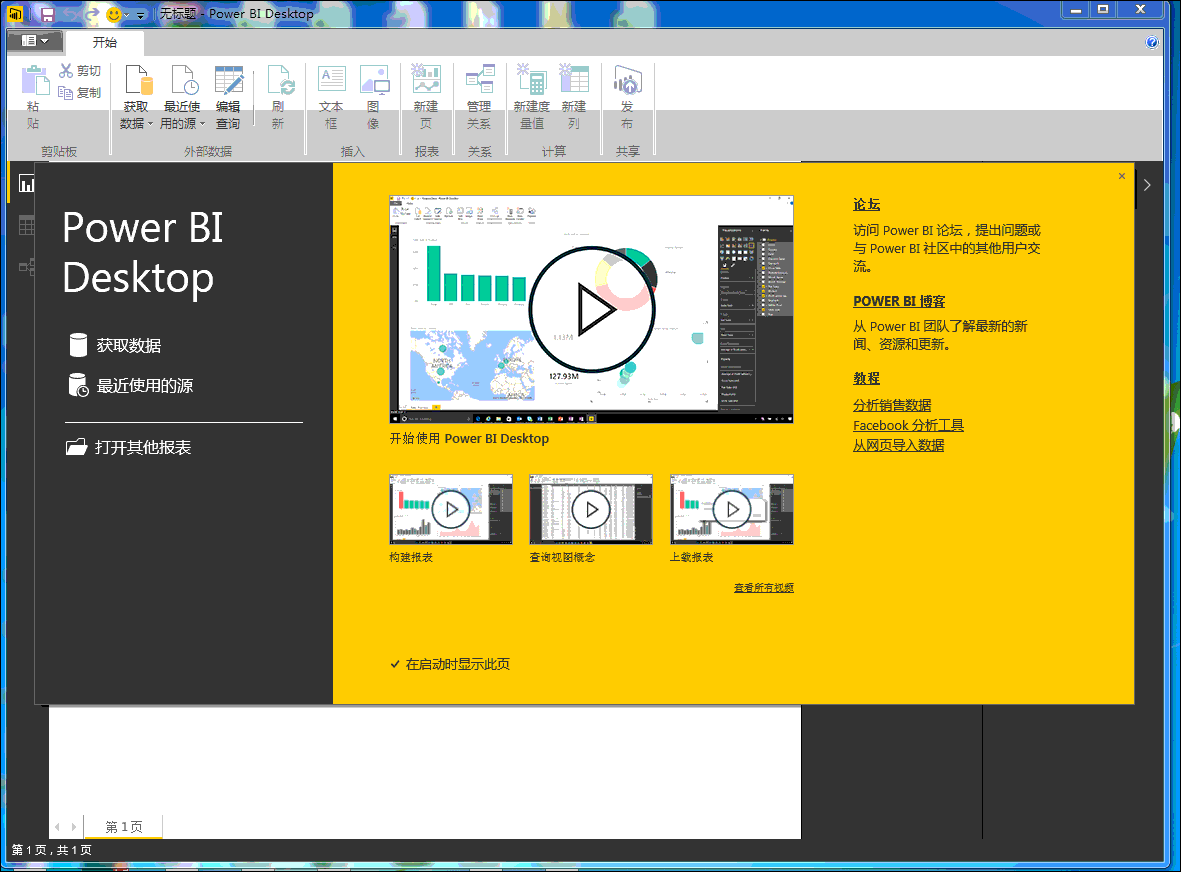Play the main getting started video
The image size is (1181, 872).
[591, 309]
